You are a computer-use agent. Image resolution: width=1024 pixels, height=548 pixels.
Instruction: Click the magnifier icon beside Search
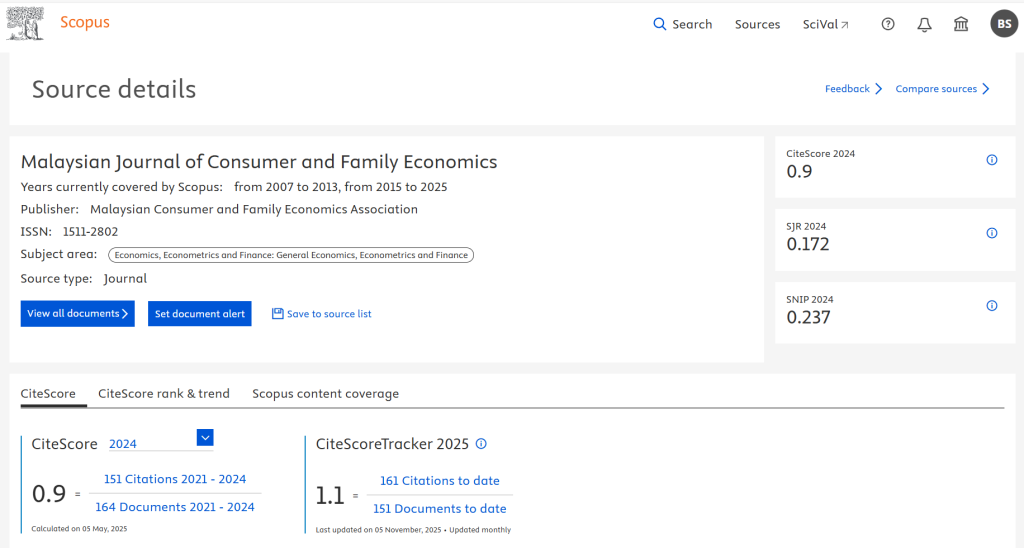(660, 24)
